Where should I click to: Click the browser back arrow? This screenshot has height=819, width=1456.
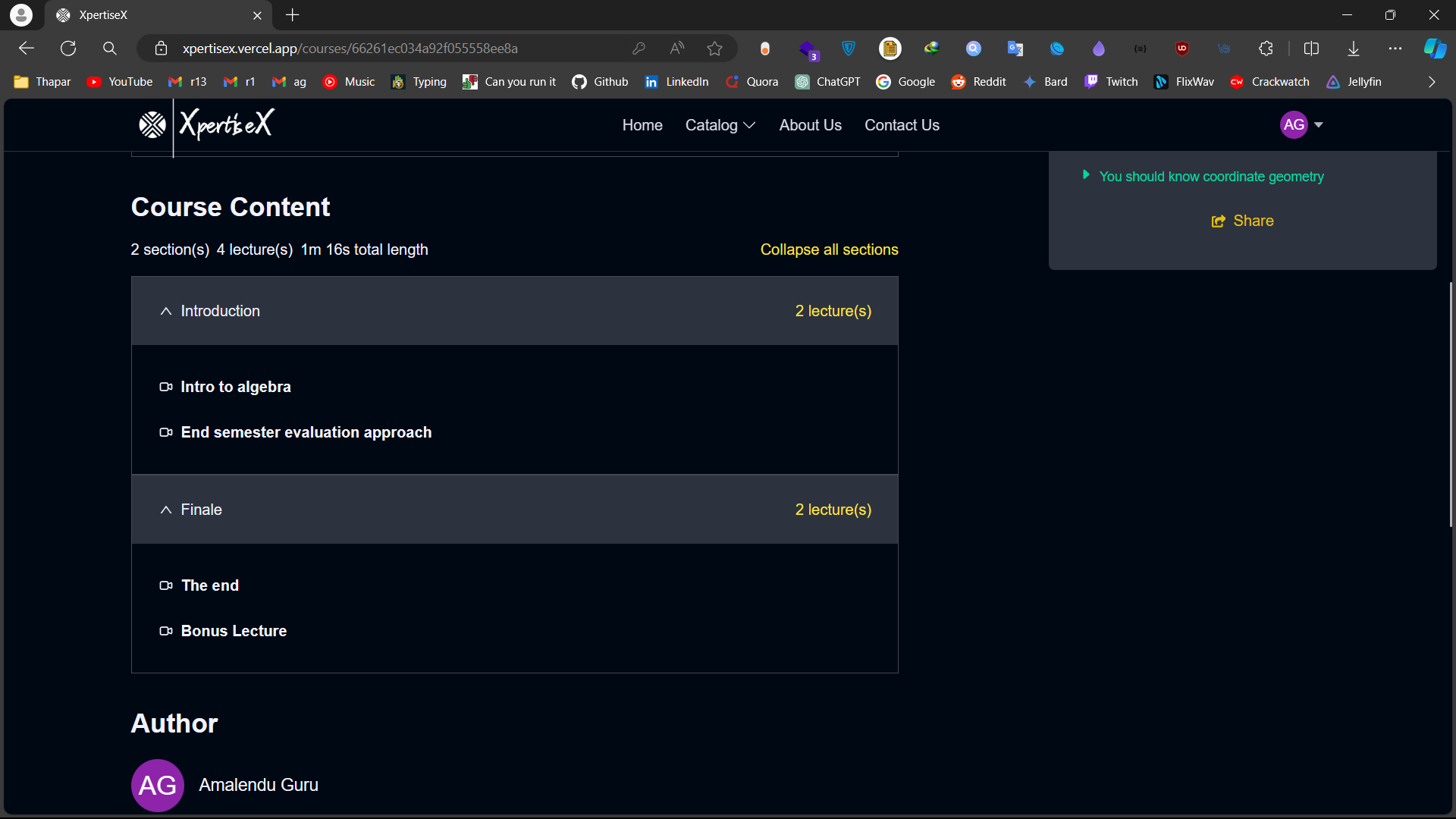(27, 49)
